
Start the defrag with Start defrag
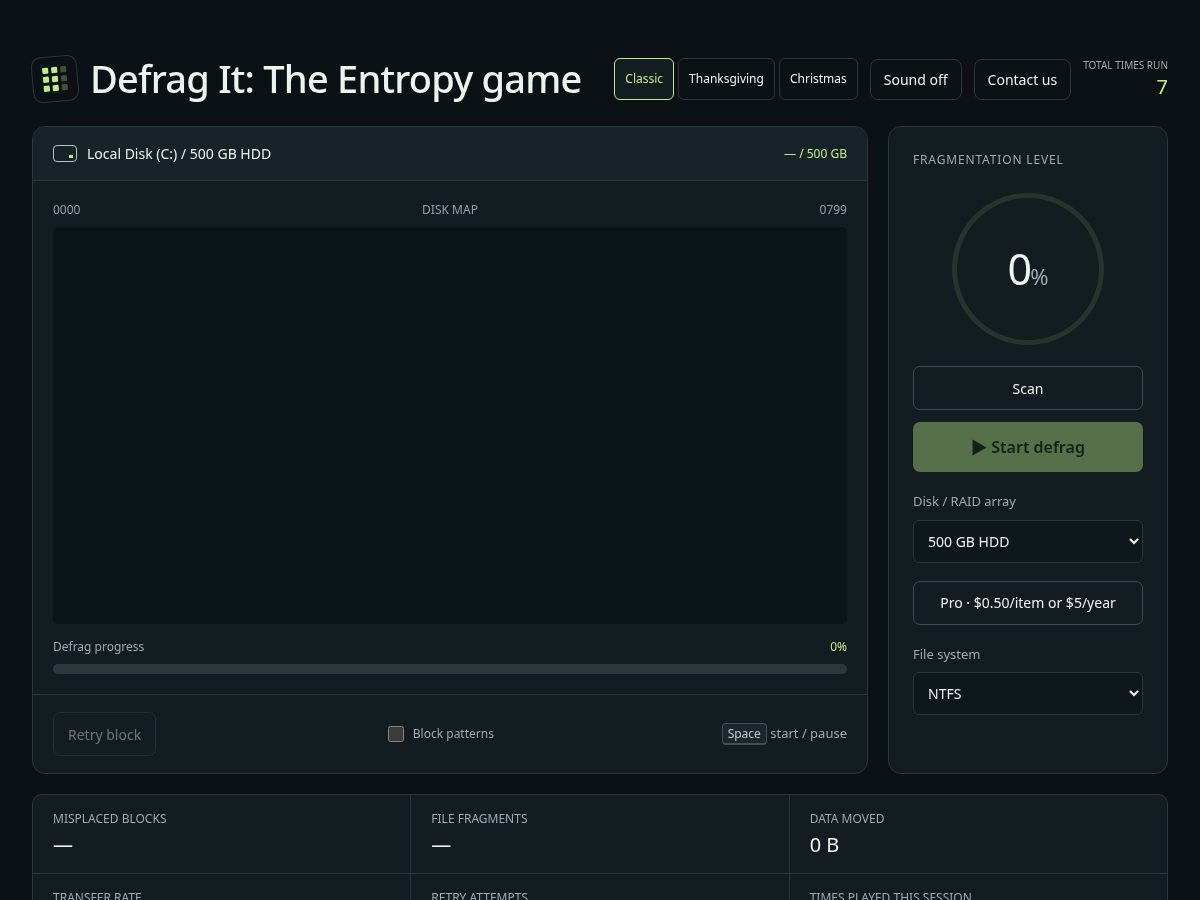point(1027,447)
